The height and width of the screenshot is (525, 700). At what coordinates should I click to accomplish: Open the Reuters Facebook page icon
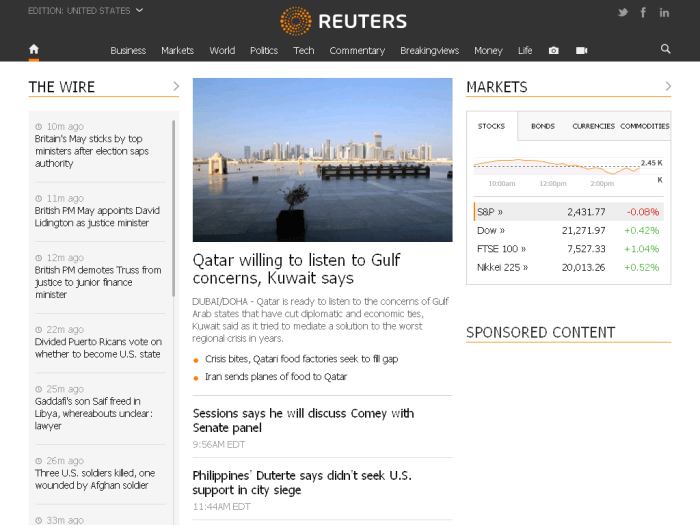(643, 12)
